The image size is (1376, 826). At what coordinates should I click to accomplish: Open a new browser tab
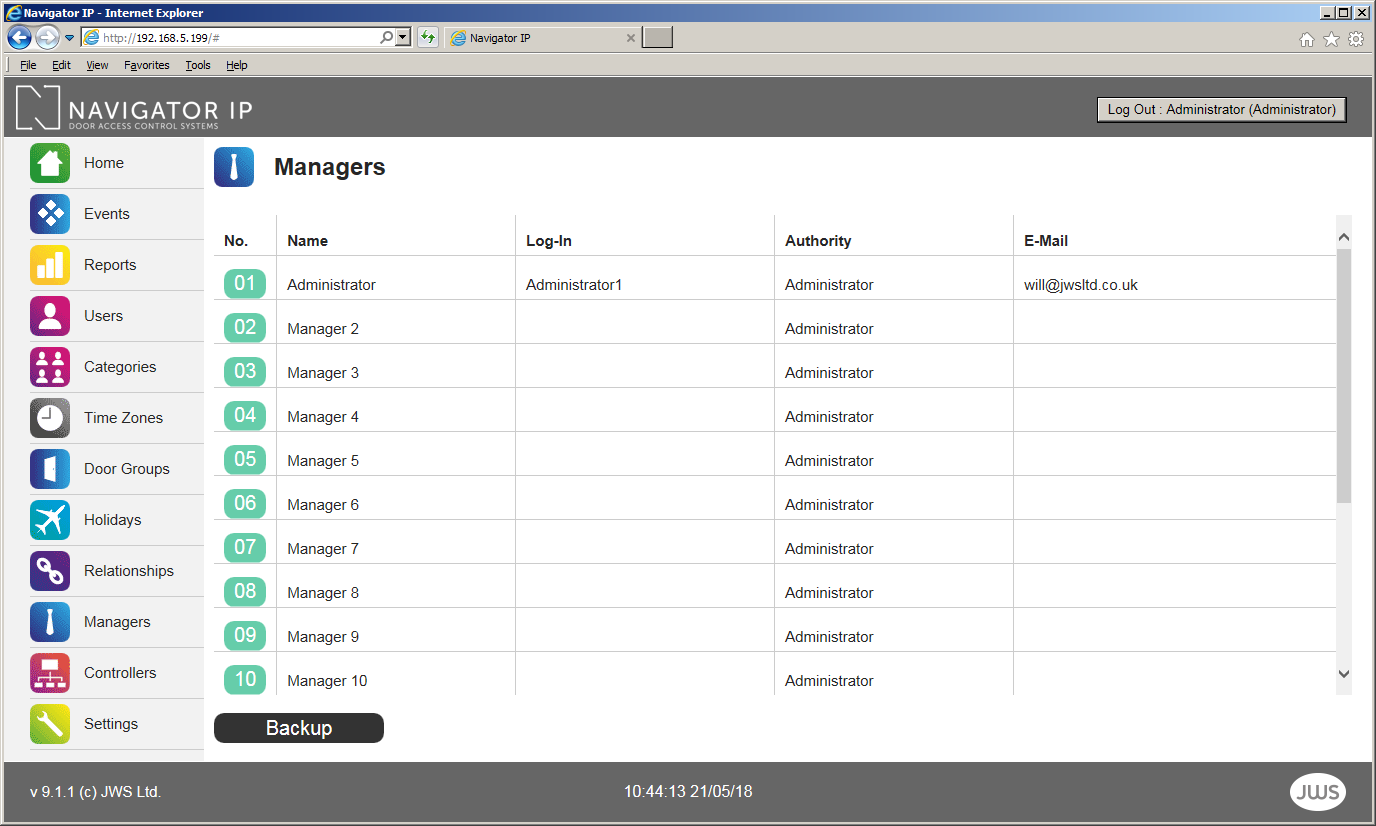click(657, 38)
